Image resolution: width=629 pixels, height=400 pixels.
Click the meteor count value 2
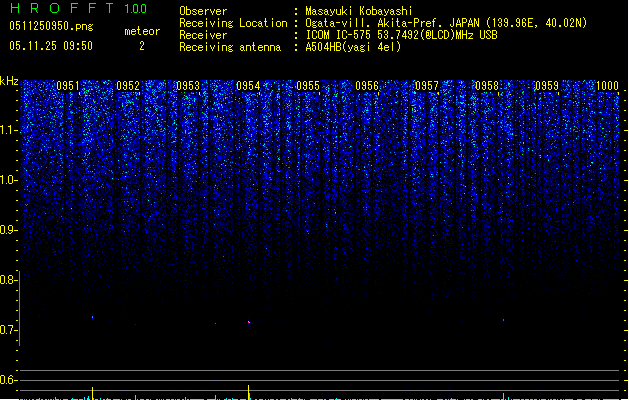tap(142, 46)
